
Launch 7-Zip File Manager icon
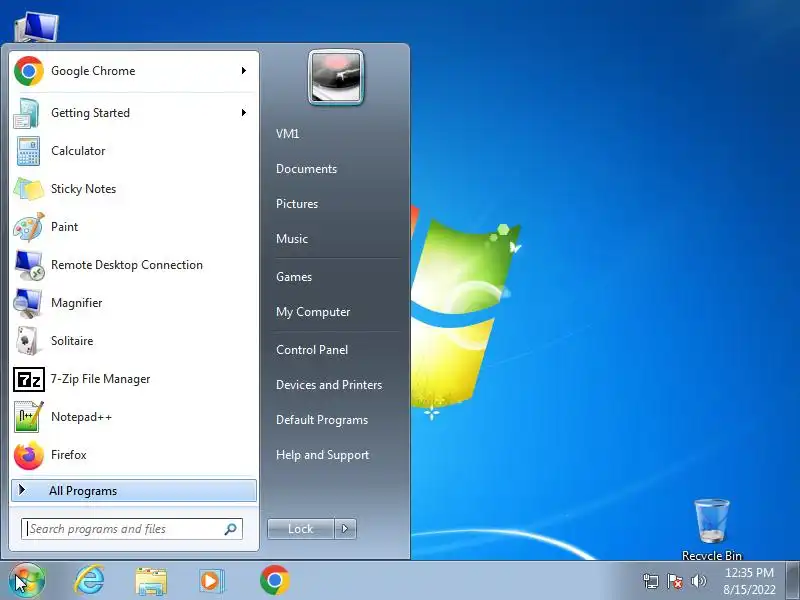point(29,380)
